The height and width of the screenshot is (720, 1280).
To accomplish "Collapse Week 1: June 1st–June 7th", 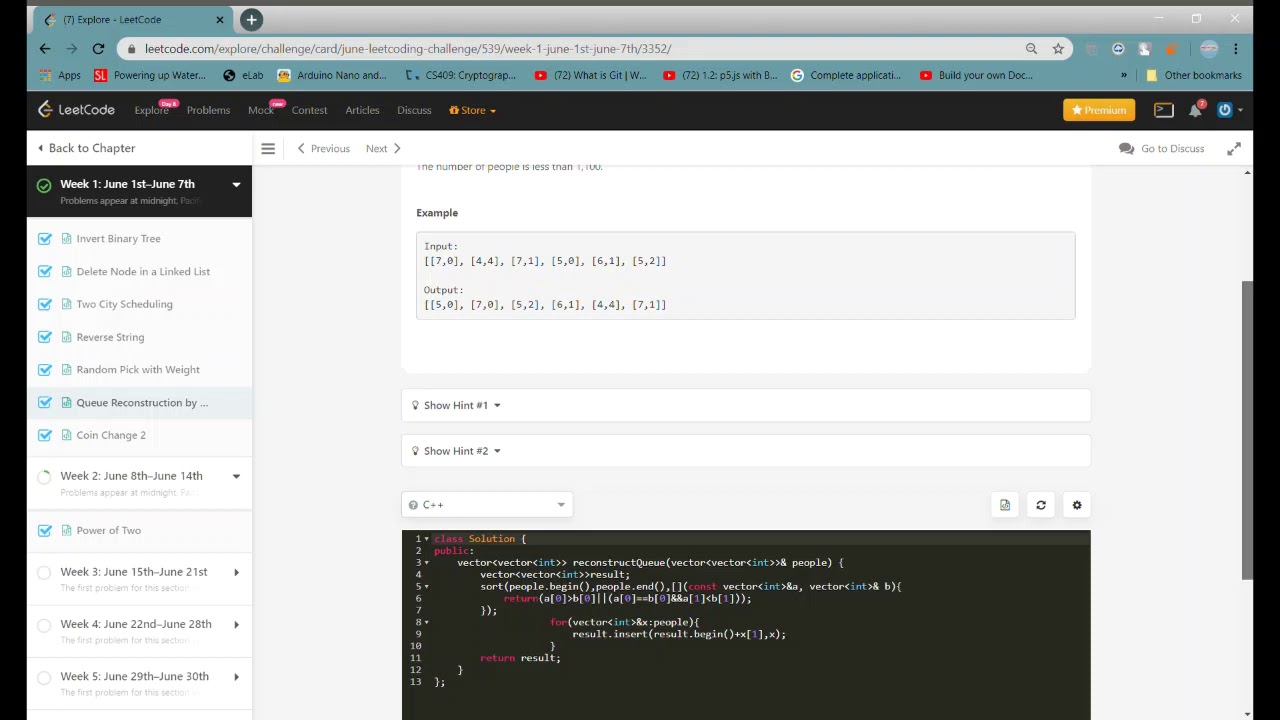I will coord(236,185).
